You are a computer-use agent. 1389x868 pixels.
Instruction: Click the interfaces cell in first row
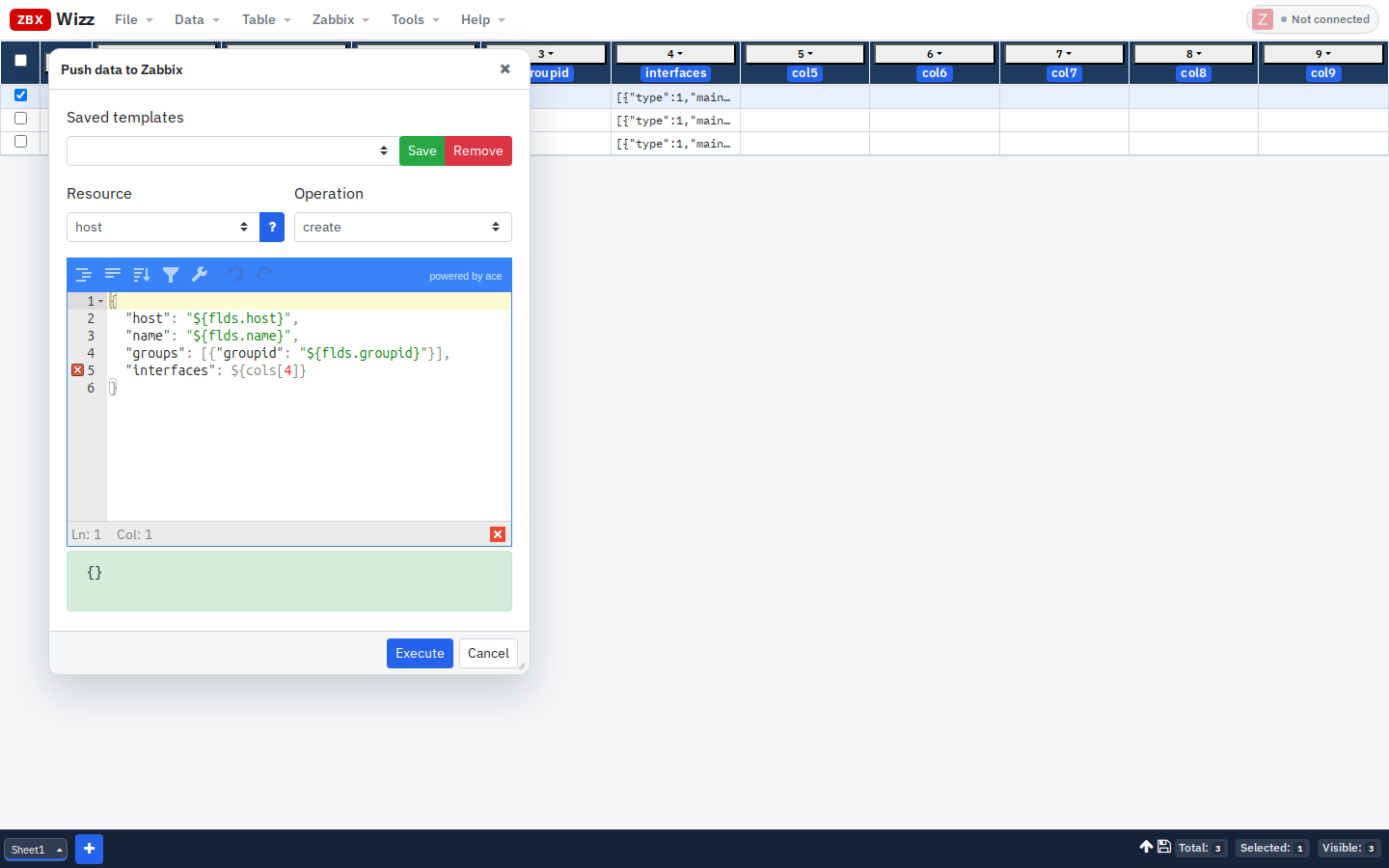[675, 97]
